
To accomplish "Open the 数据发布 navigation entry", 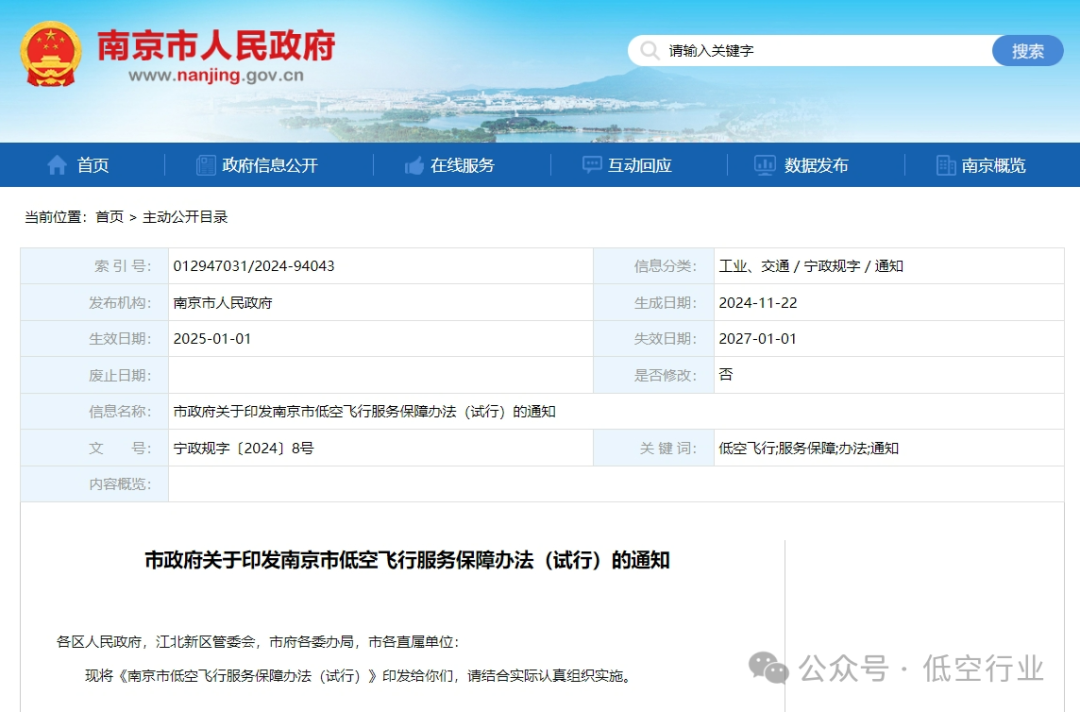I will click(818, 165).
